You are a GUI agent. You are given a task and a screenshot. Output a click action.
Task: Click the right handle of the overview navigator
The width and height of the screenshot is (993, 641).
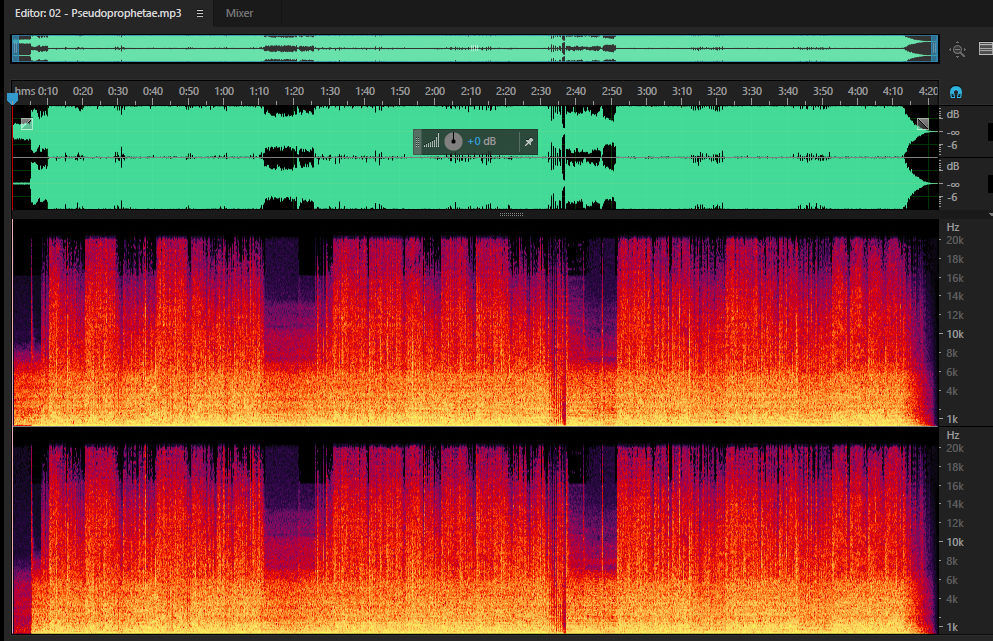click(934, 49)
